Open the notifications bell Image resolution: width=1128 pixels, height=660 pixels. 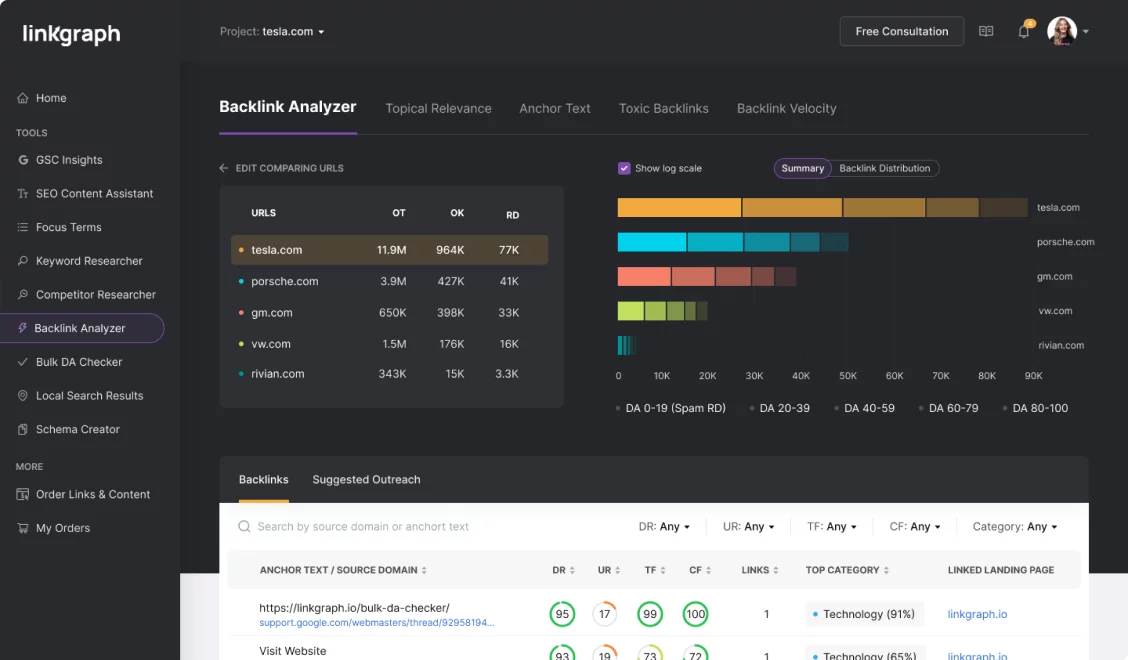[x=1024, y=32]
